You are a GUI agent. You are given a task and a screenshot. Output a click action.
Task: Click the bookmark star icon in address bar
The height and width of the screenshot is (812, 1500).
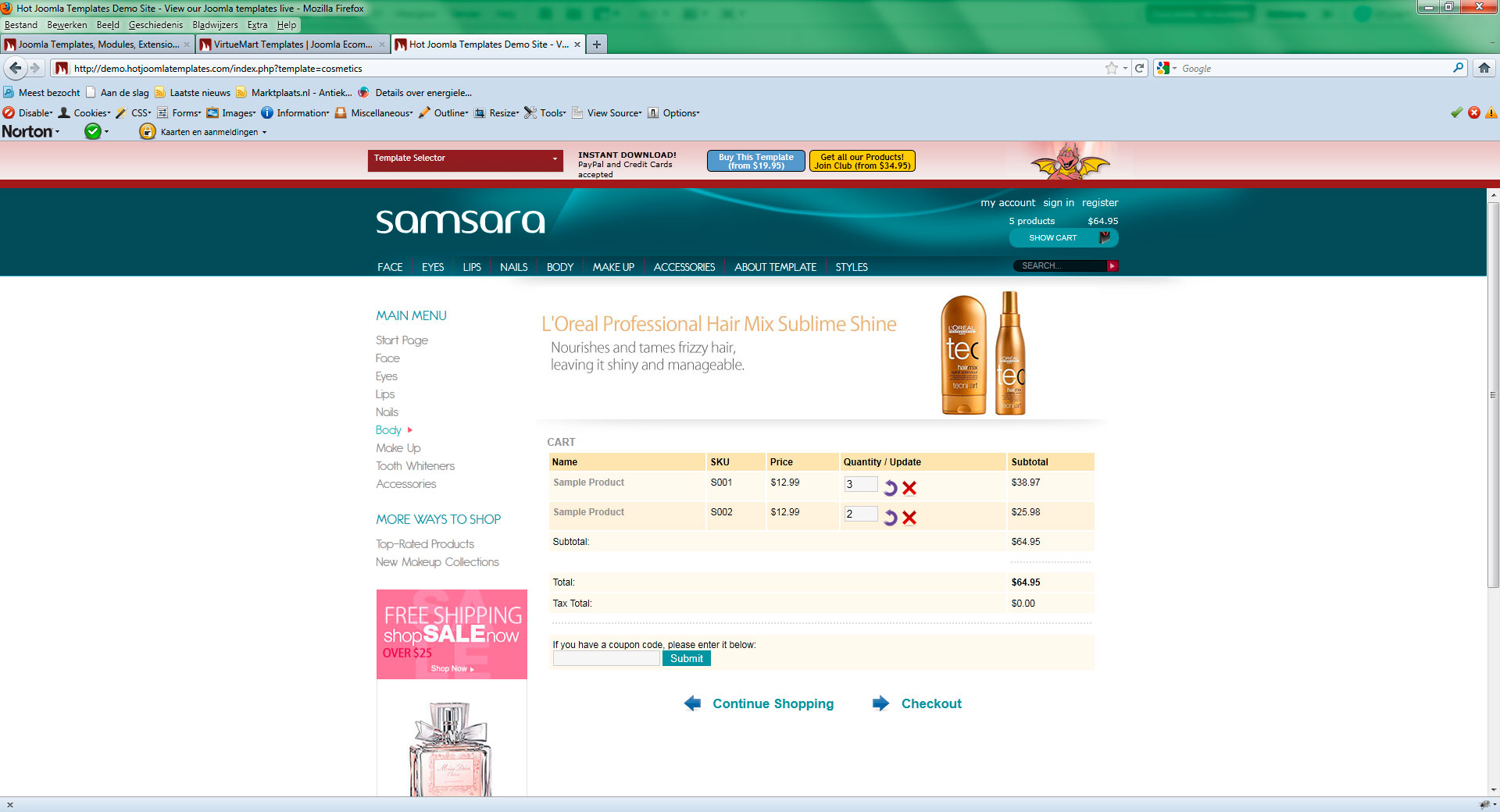tap(1111, 68)
